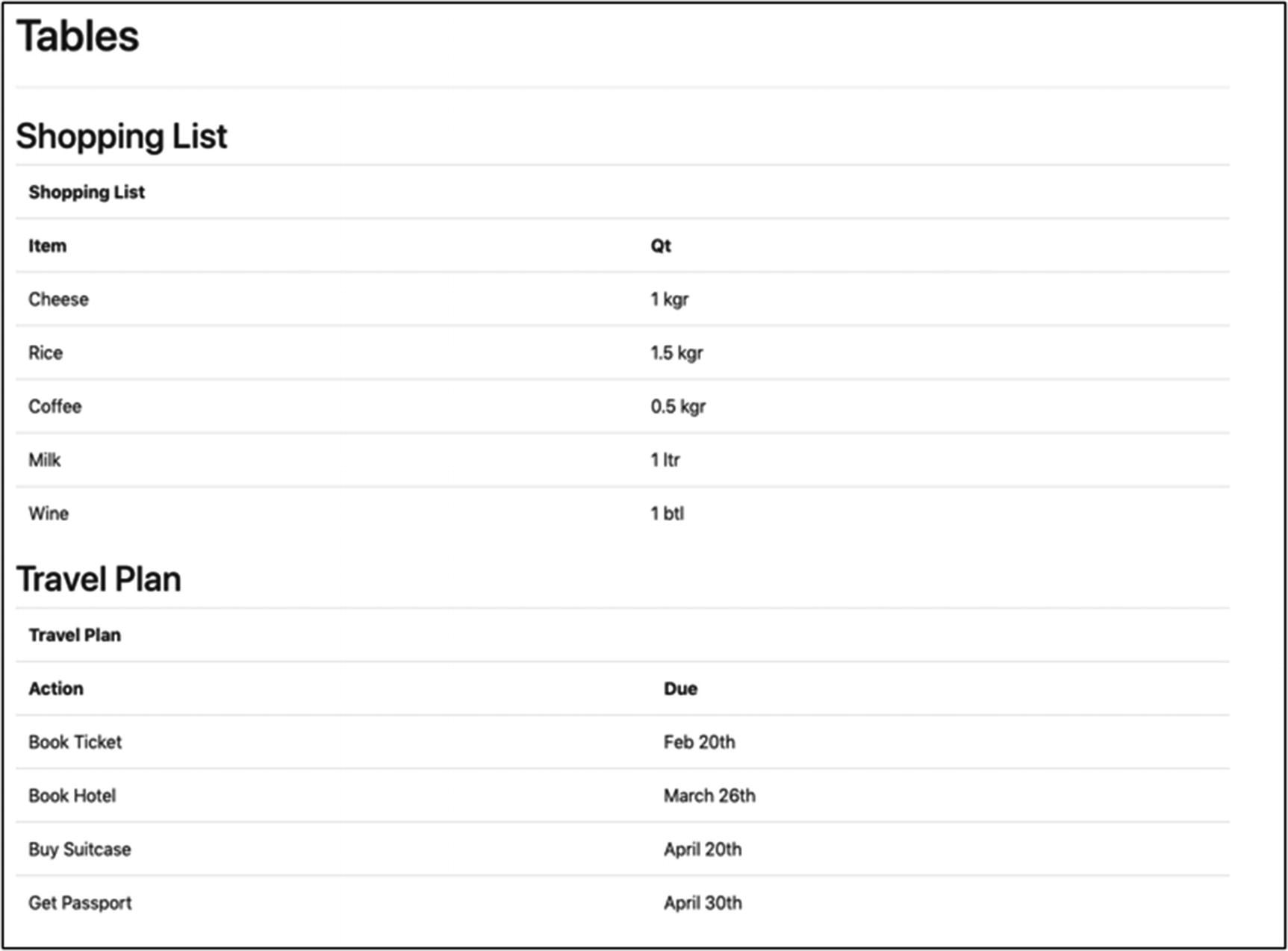This screenshot has height=951, width=1288.
Task: Select the Coffee item cell
Action: pos(55,407)
